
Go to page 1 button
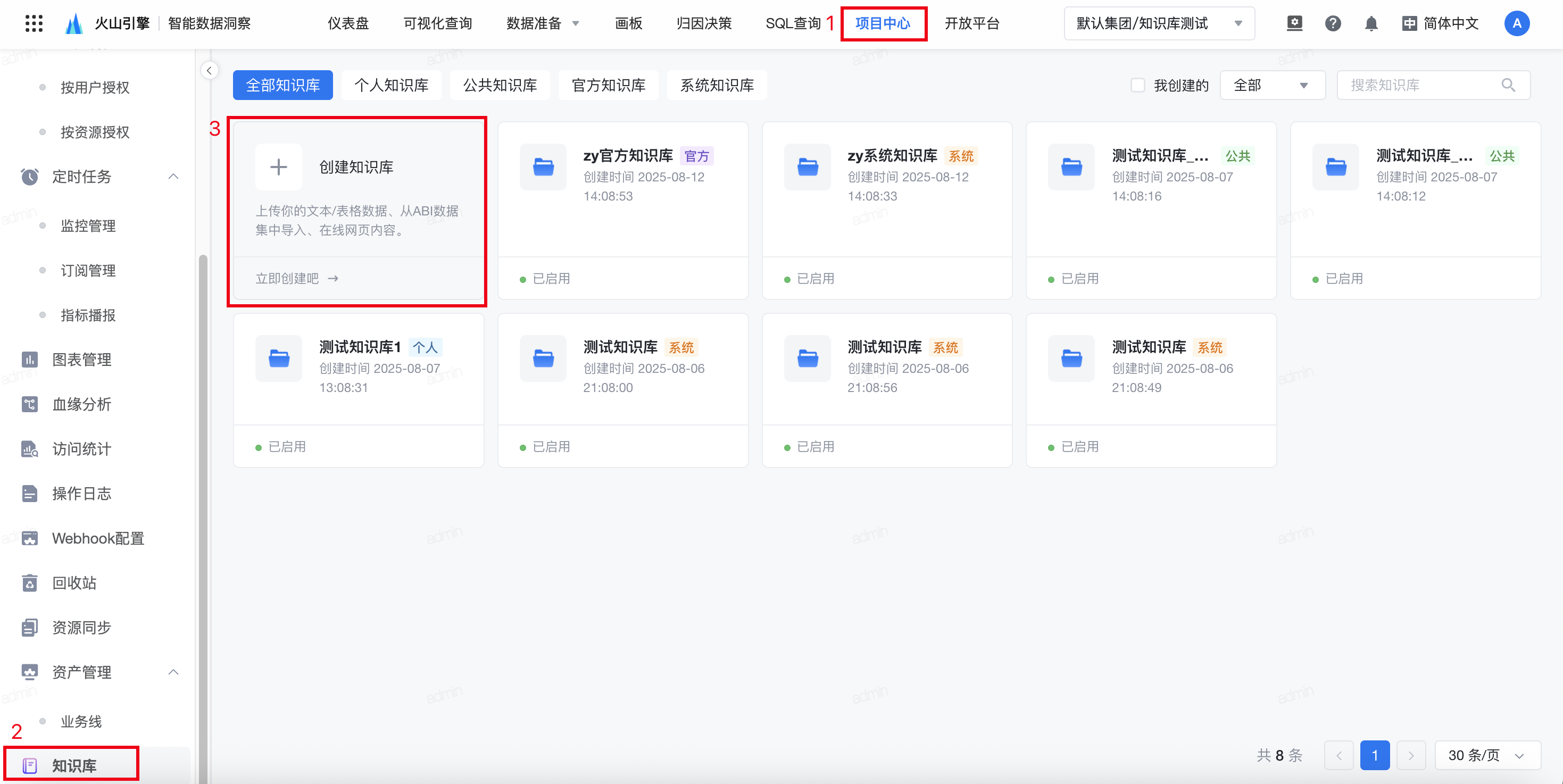(1374, 755)
